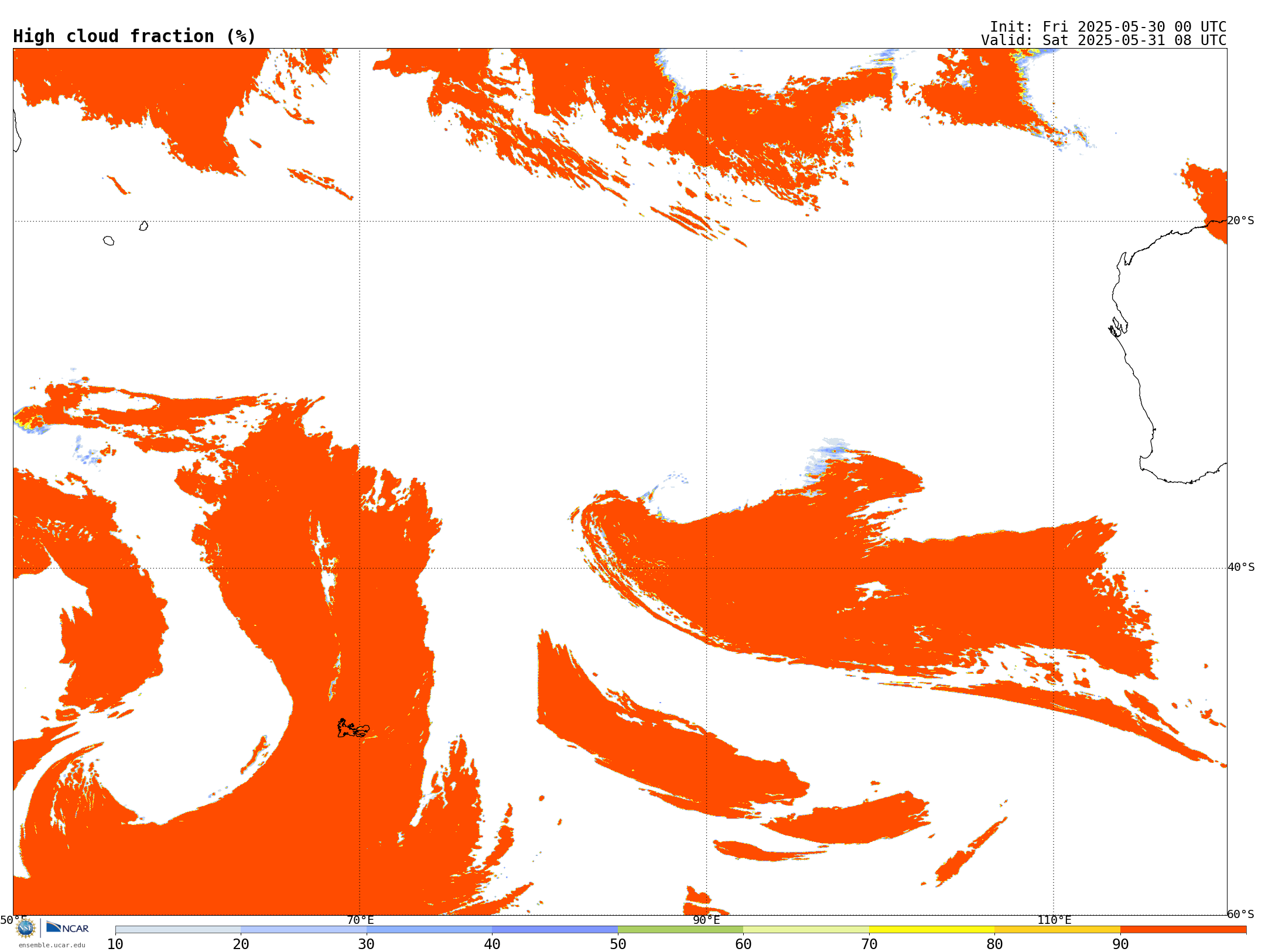Viewport: 1265px width, 952px height.
Task: Click the colorbar tick label 90
Action: pos(1120,944)
